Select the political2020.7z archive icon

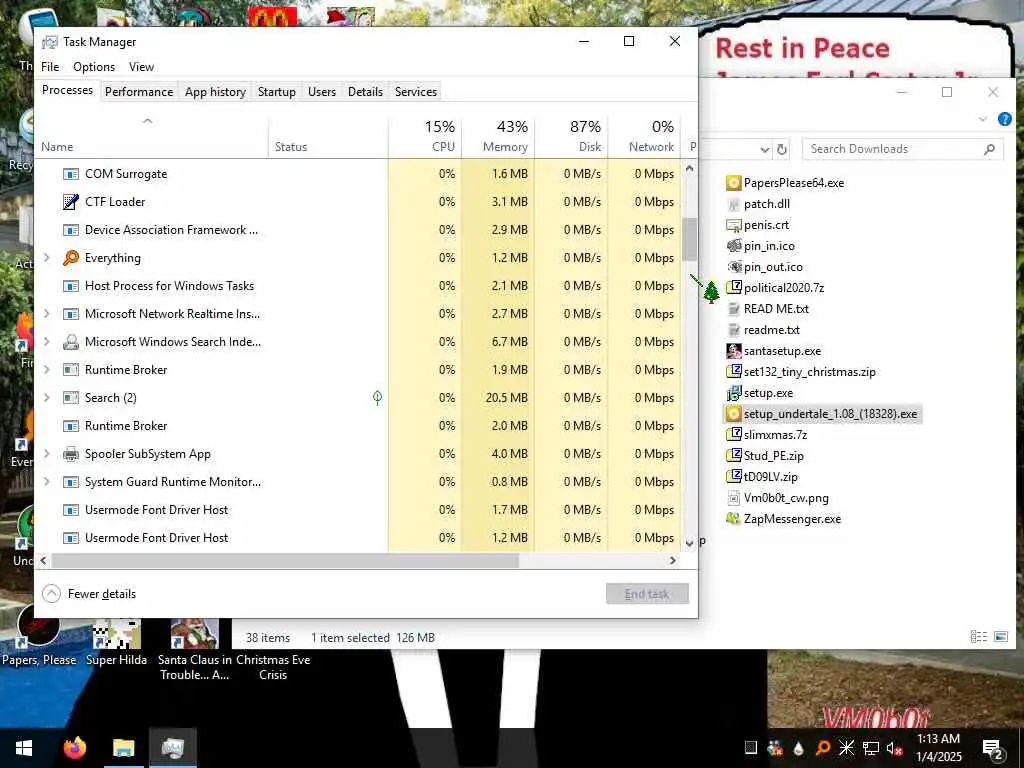[x=733, y=287]
